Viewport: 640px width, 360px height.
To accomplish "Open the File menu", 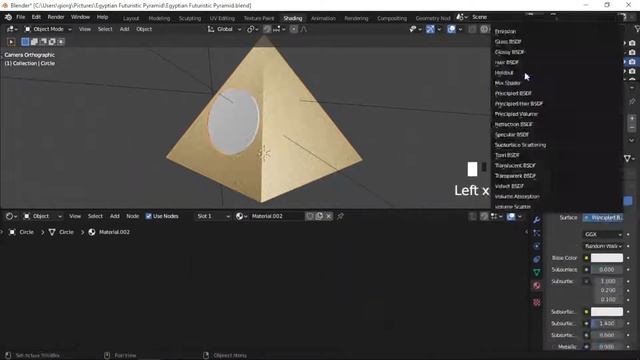I will 20,17.
